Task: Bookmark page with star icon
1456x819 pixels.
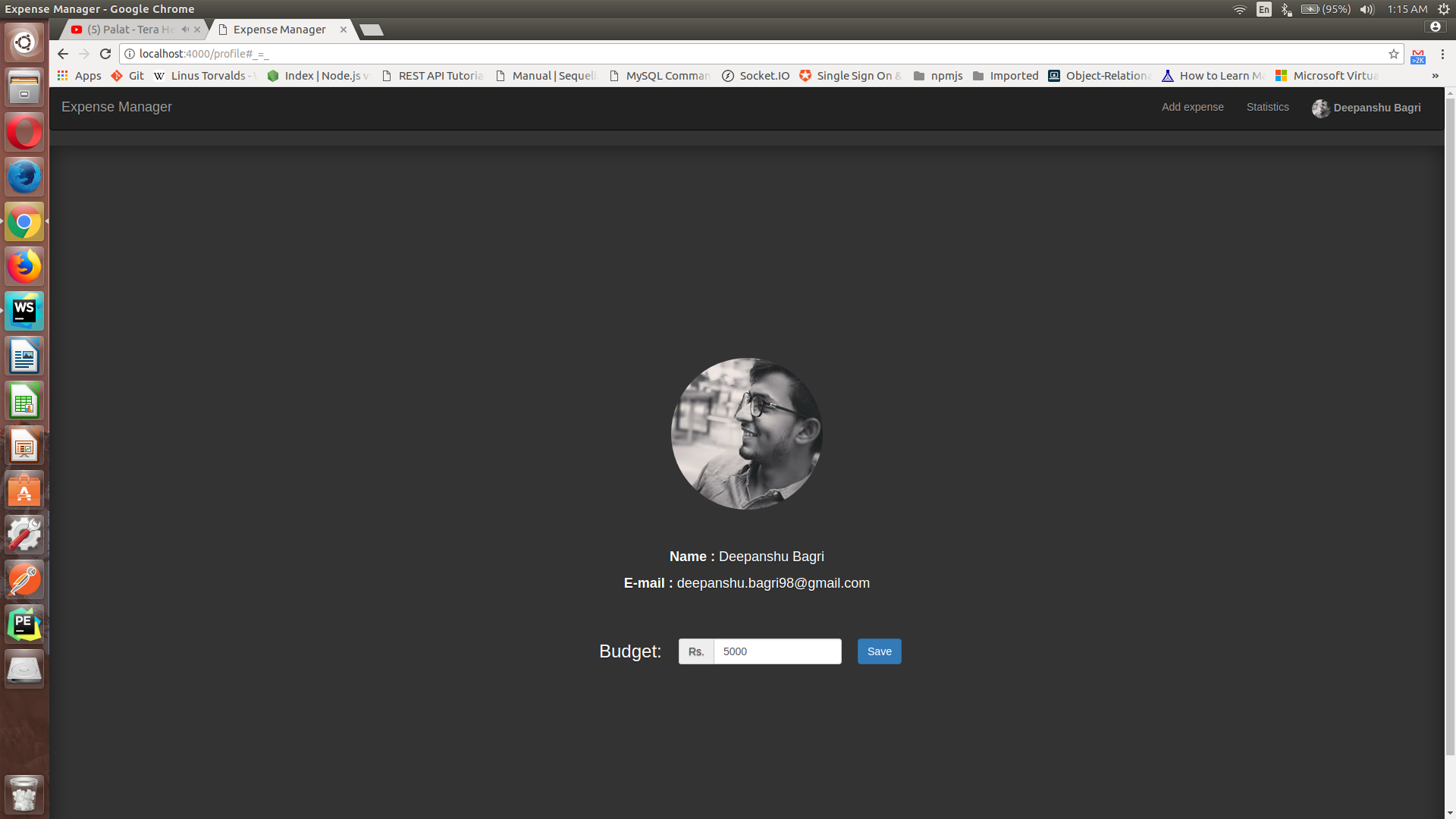Action: pyautogui.click(x=1393, y=54)
